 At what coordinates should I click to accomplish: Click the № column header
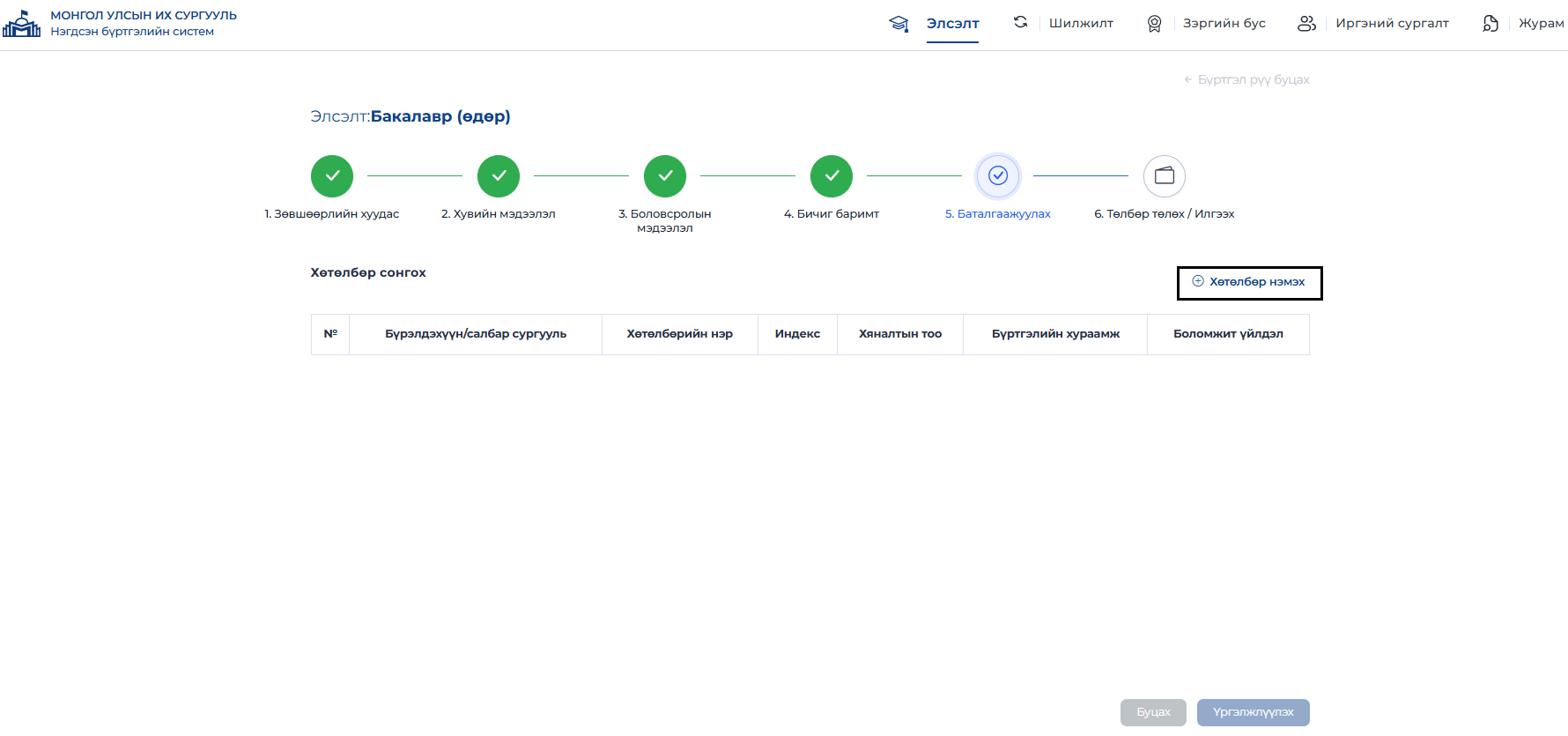click(330, 334)
